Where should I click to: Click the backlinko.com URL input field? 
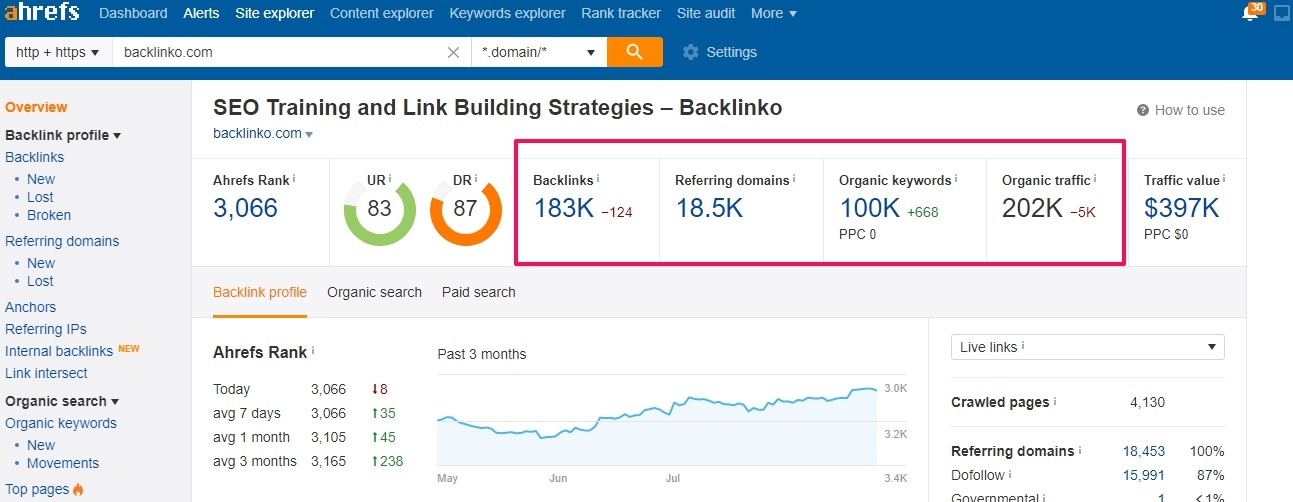click(280, 52)
